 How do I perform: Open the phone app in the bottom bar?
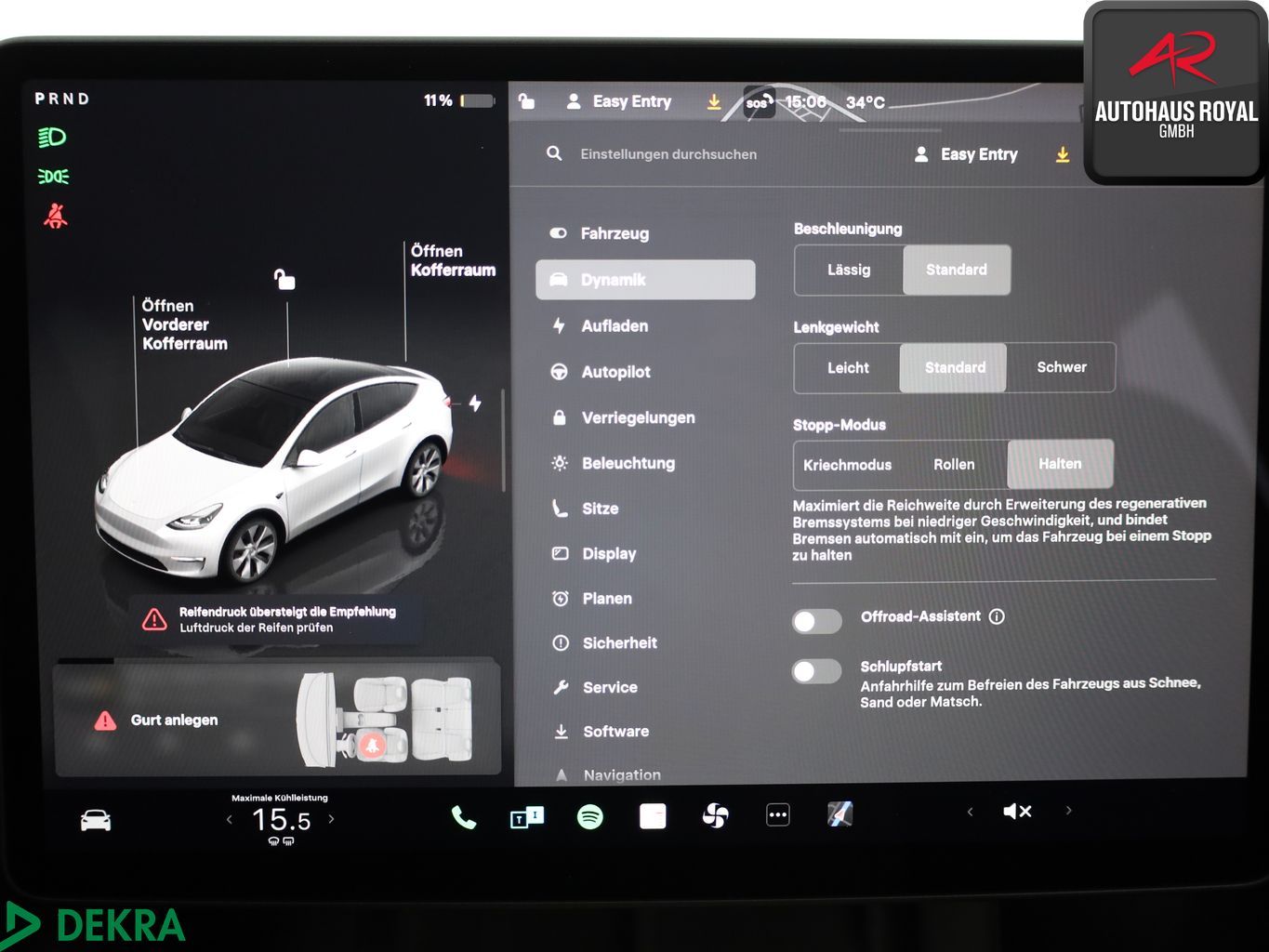point(463,817)
